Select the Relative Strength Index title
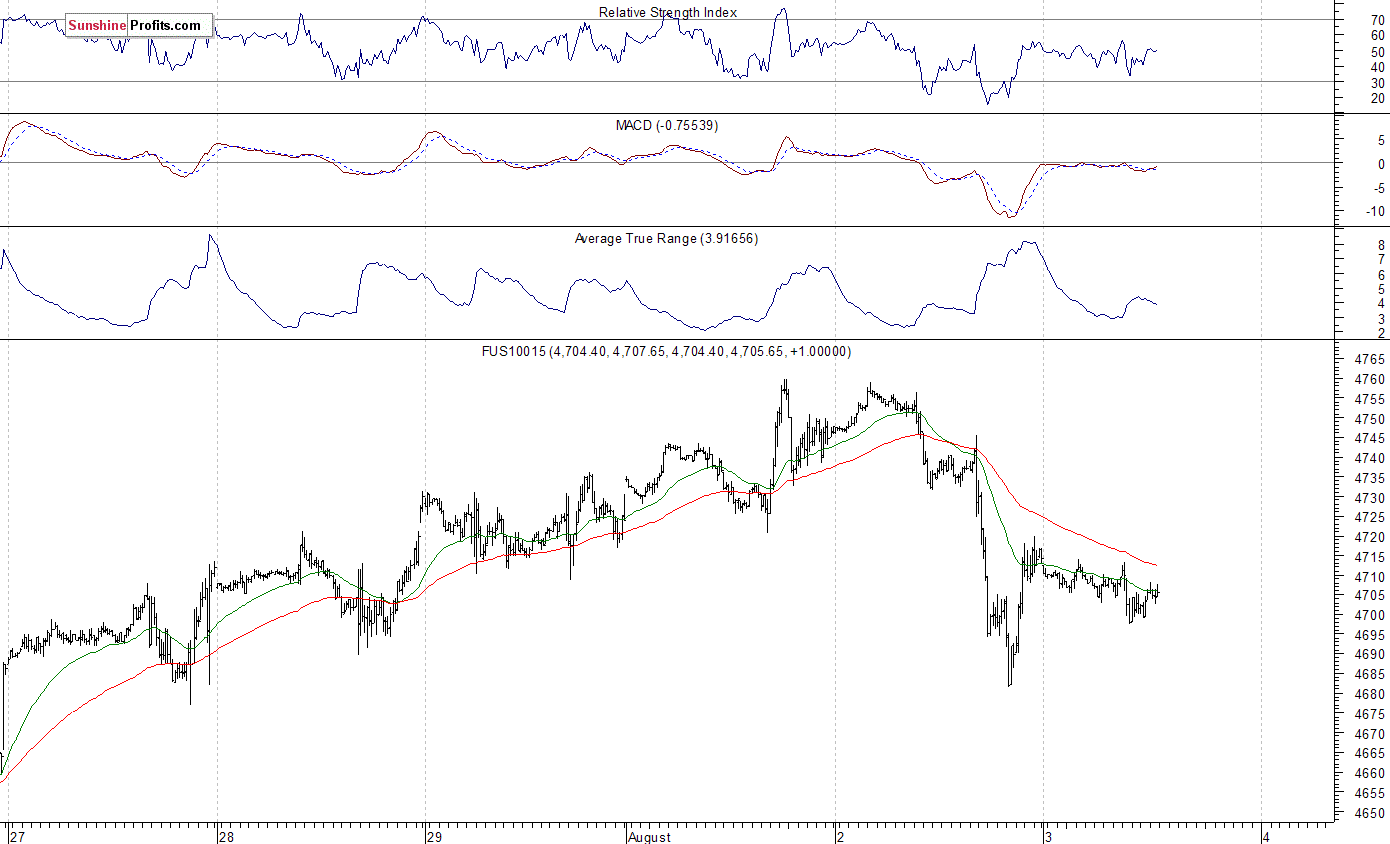 tap(668, 12)
